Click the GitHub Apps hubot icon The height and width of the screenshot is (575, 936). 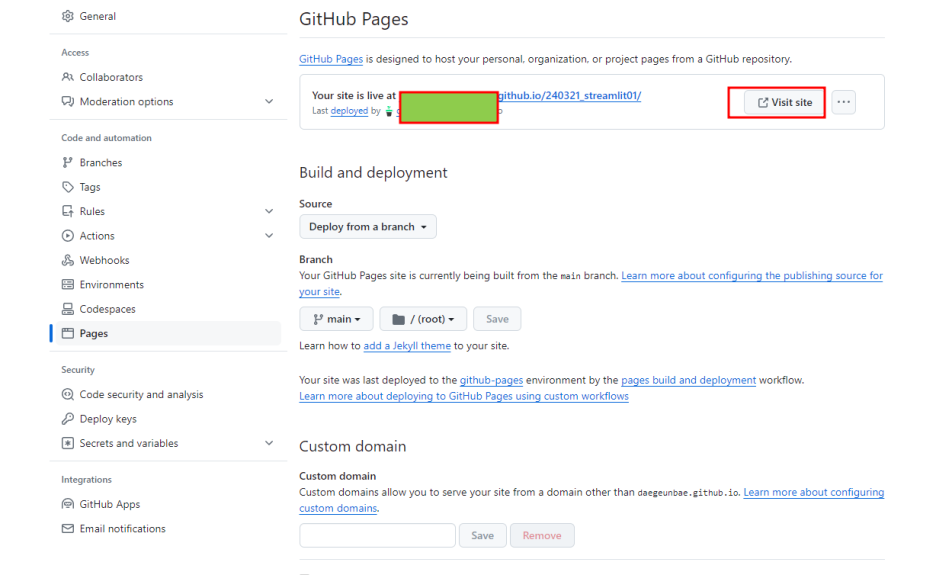[67, 505]
